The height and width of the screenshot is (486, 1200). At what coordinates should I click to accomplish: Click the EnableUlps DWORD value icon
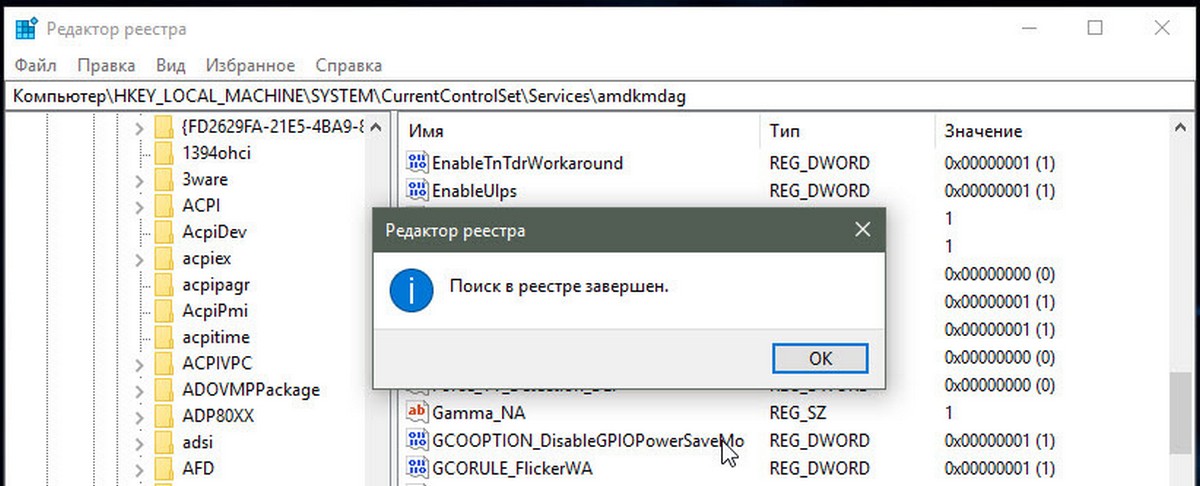[x=416, y=190]
